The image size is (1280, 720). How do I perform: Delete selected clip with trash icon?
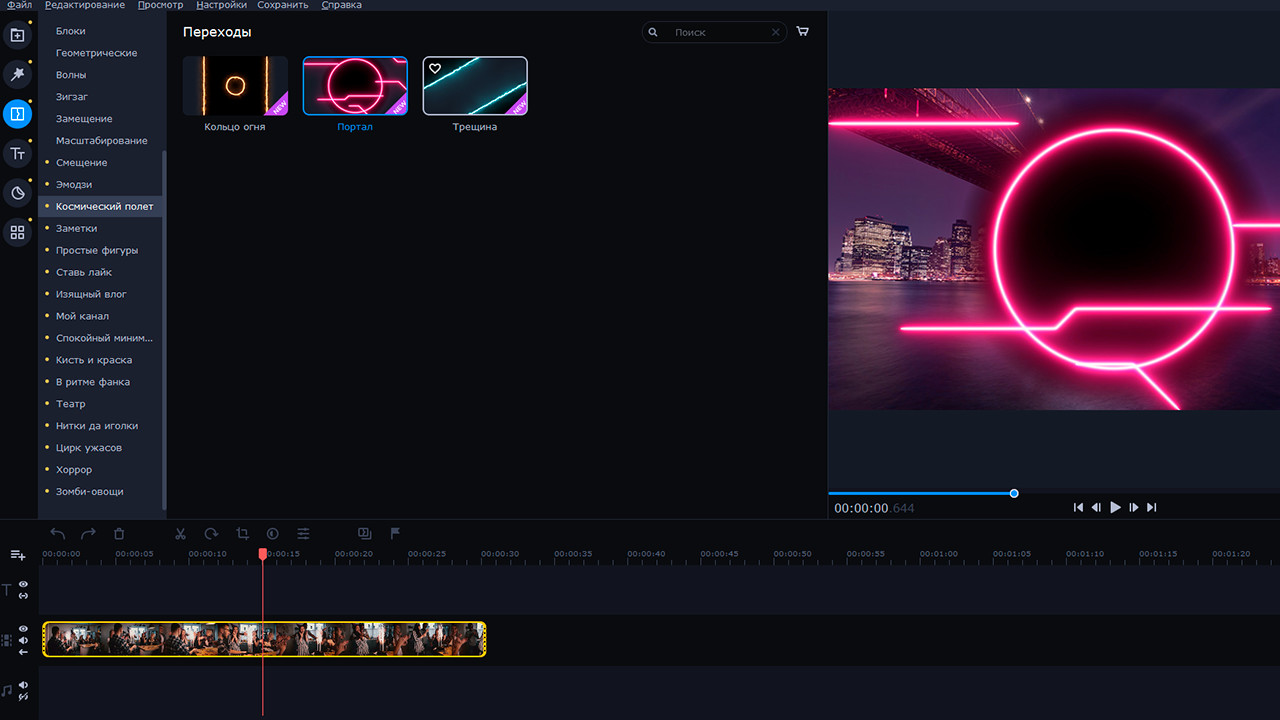(x=119, y=534)
